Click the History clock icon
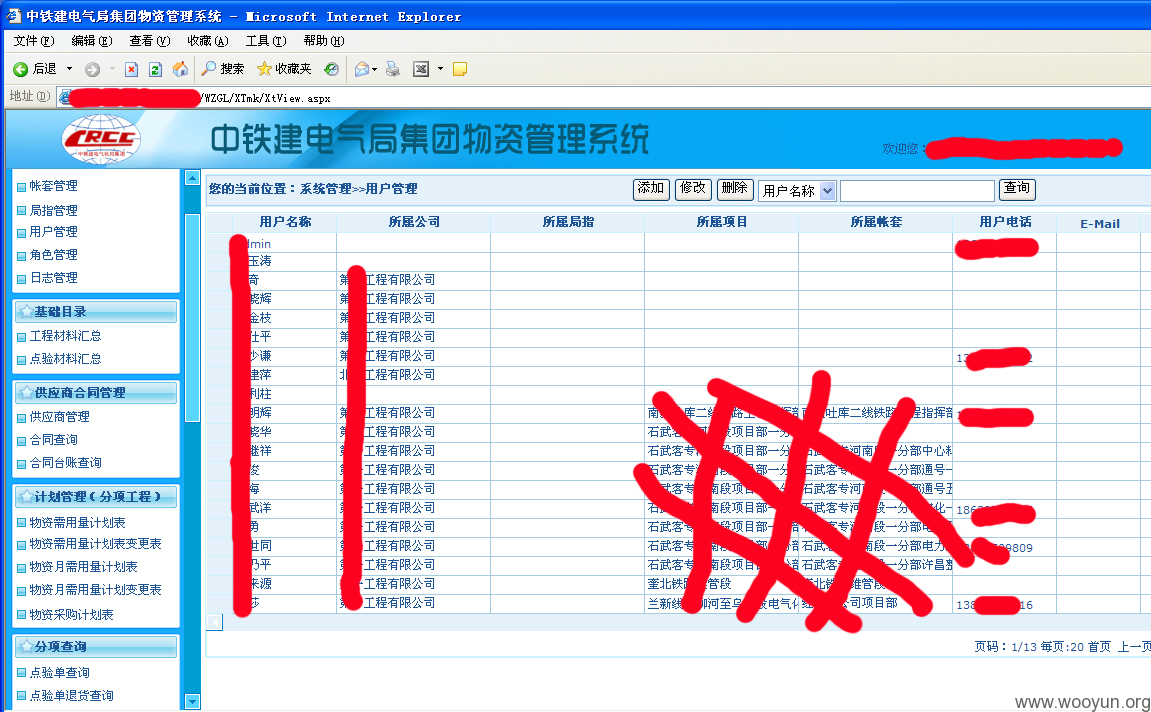The image size is (1151, 712). pos(332,69)
